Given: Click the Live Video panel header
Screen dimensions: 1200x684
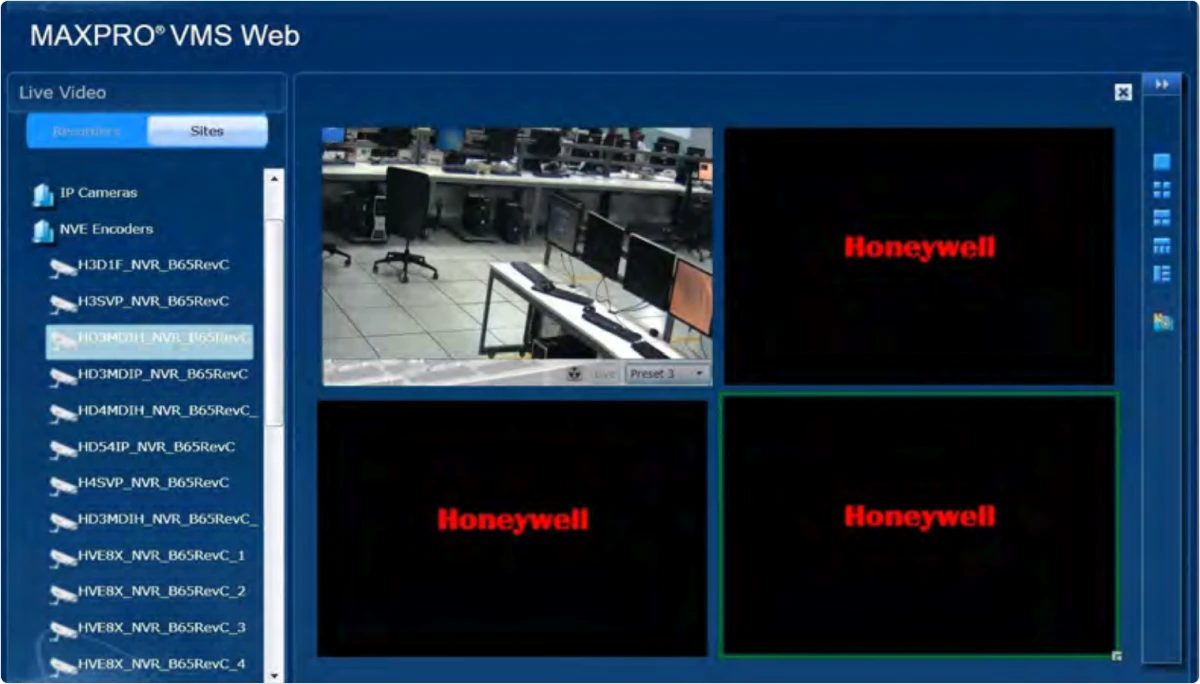Looking at the screenshot, I should tap(146, 93).
